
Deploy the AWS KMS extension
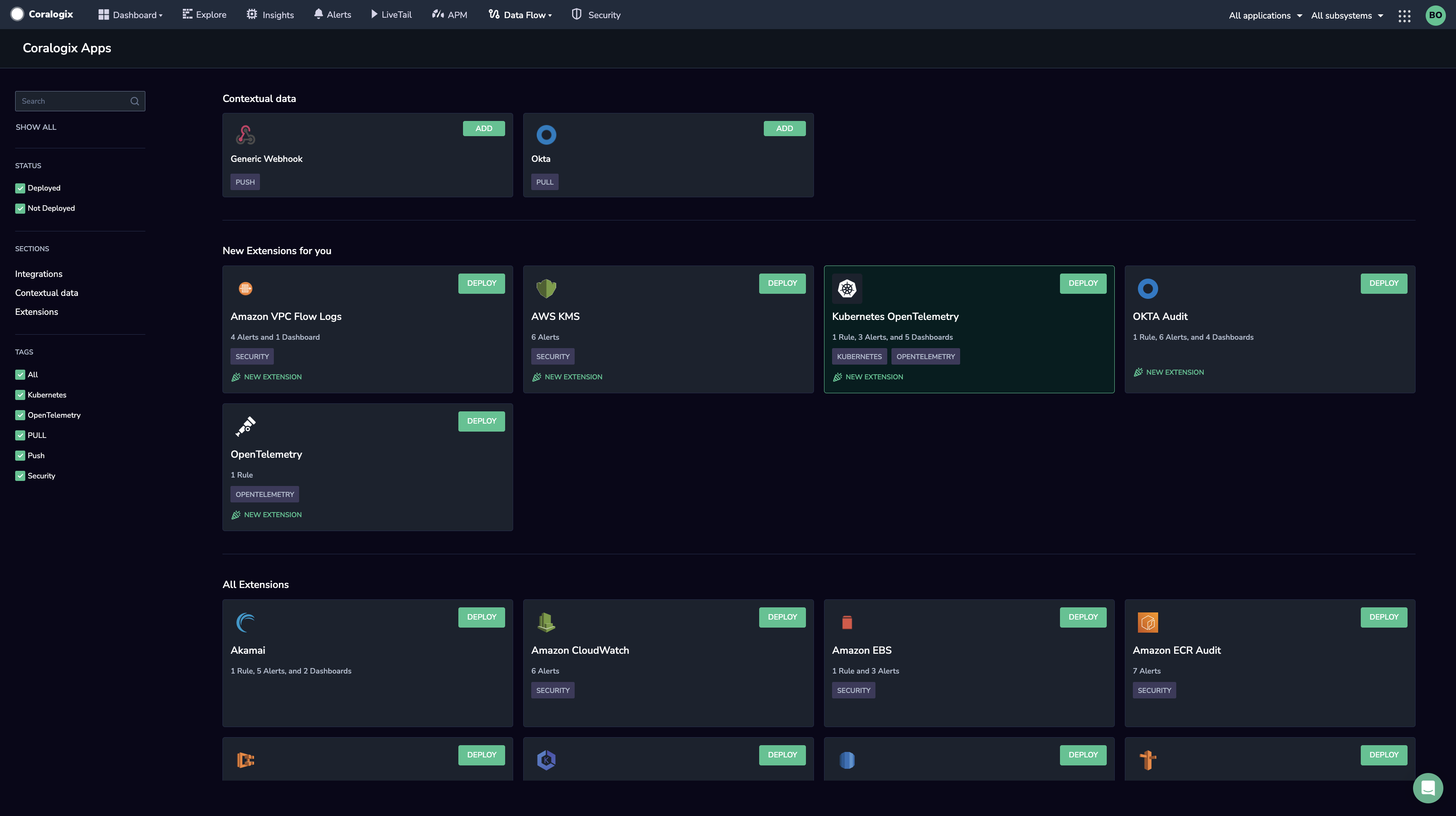782,283
